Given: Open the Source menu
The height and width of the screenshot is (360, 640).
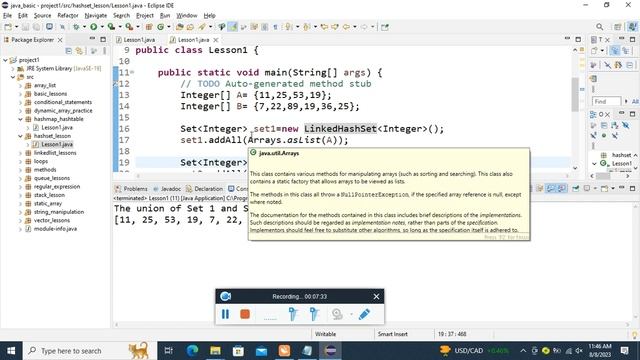Looking at the screenshot, I should tap(42, 16).
